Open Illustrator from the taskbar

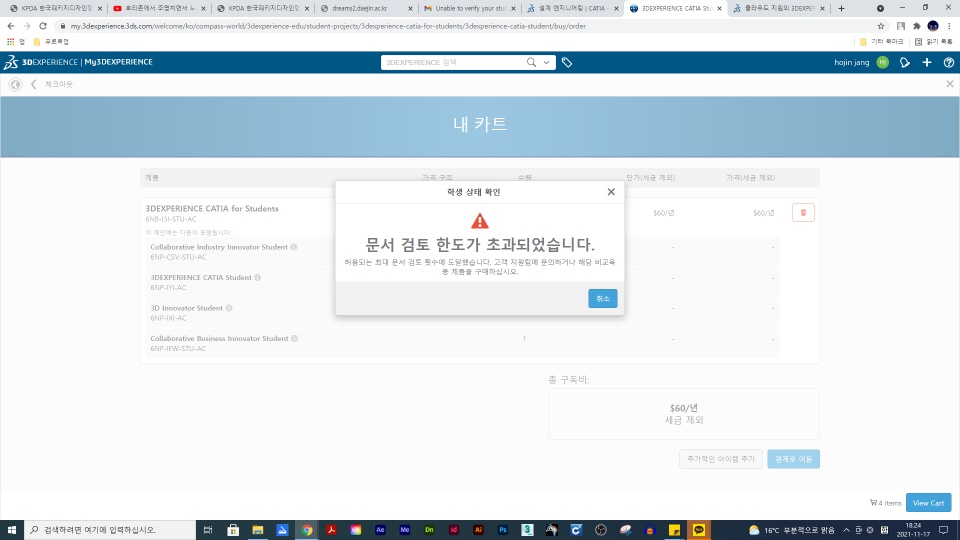click(x=478, y=530)
